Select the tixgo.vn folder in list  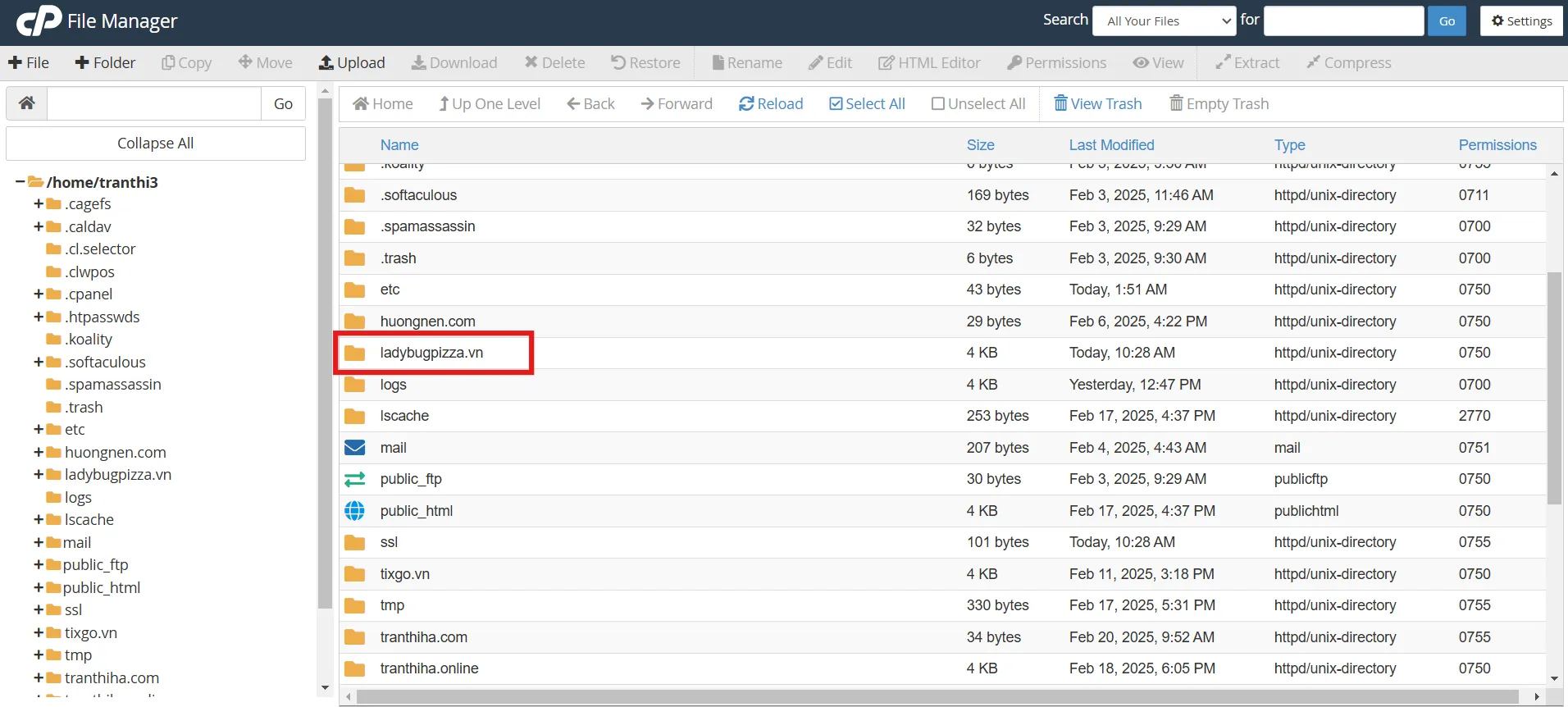click(x=942, y=574)
